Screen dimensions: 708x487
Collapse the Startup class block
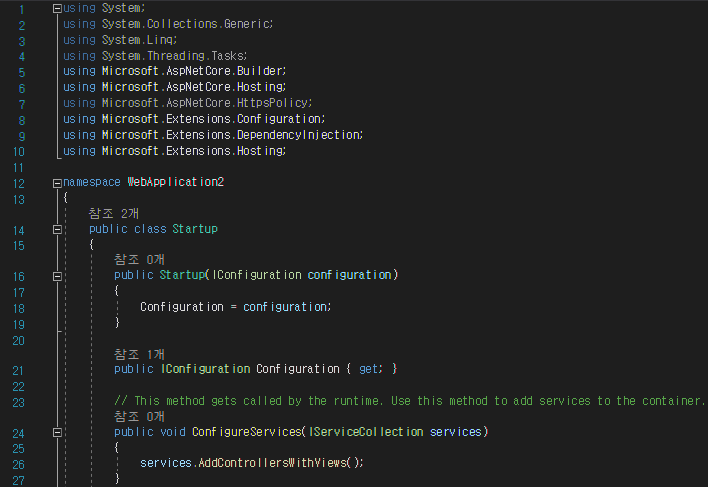click(x=57, y=230)
